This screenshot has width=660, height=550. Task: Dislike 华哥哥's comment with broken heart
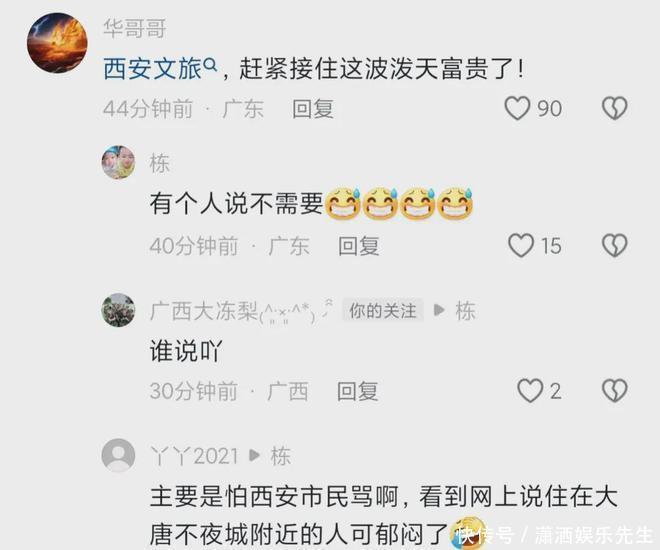(615, 108)
